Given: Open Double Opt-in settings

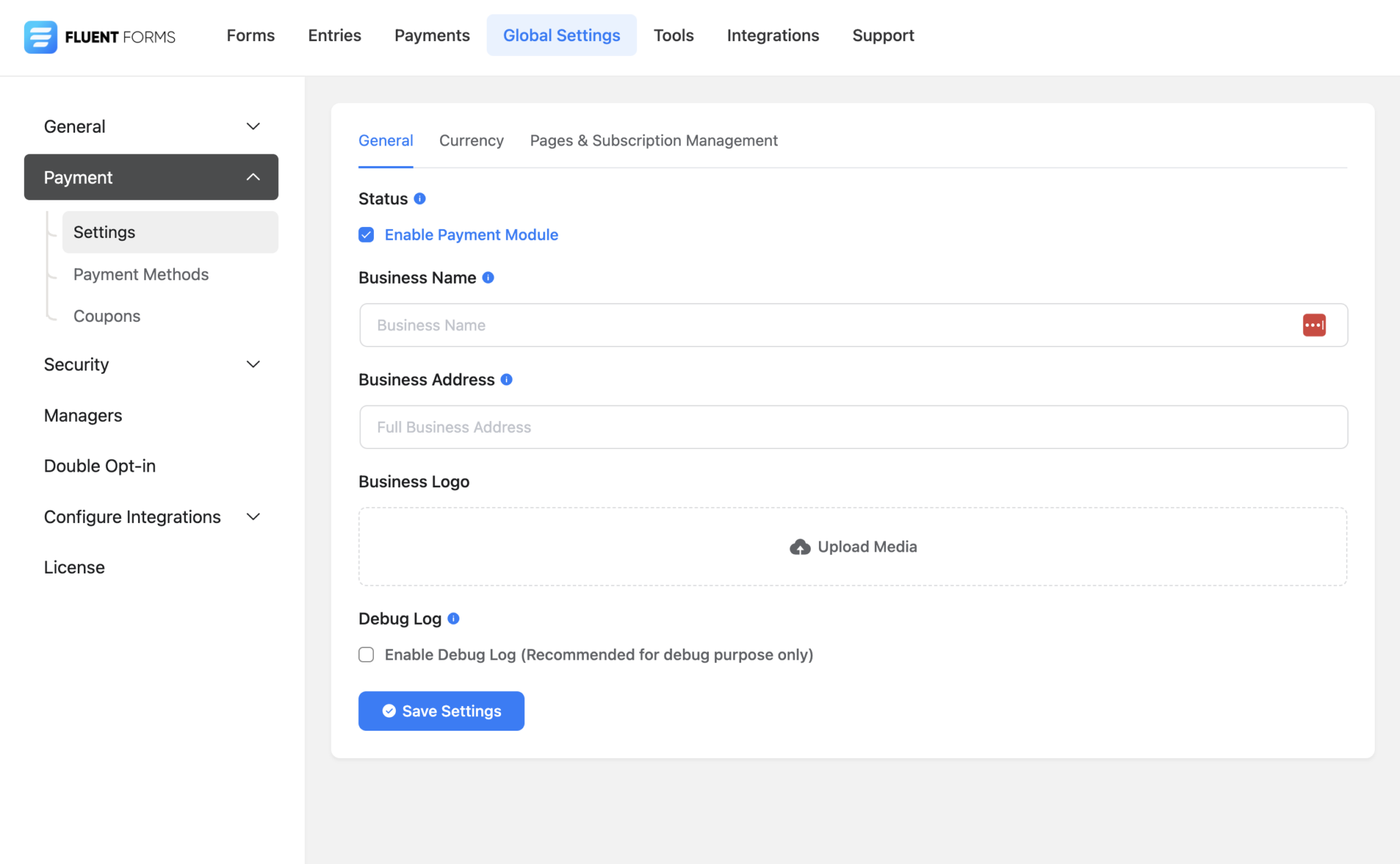Looking at the screenshot, I should pos(100,466).
